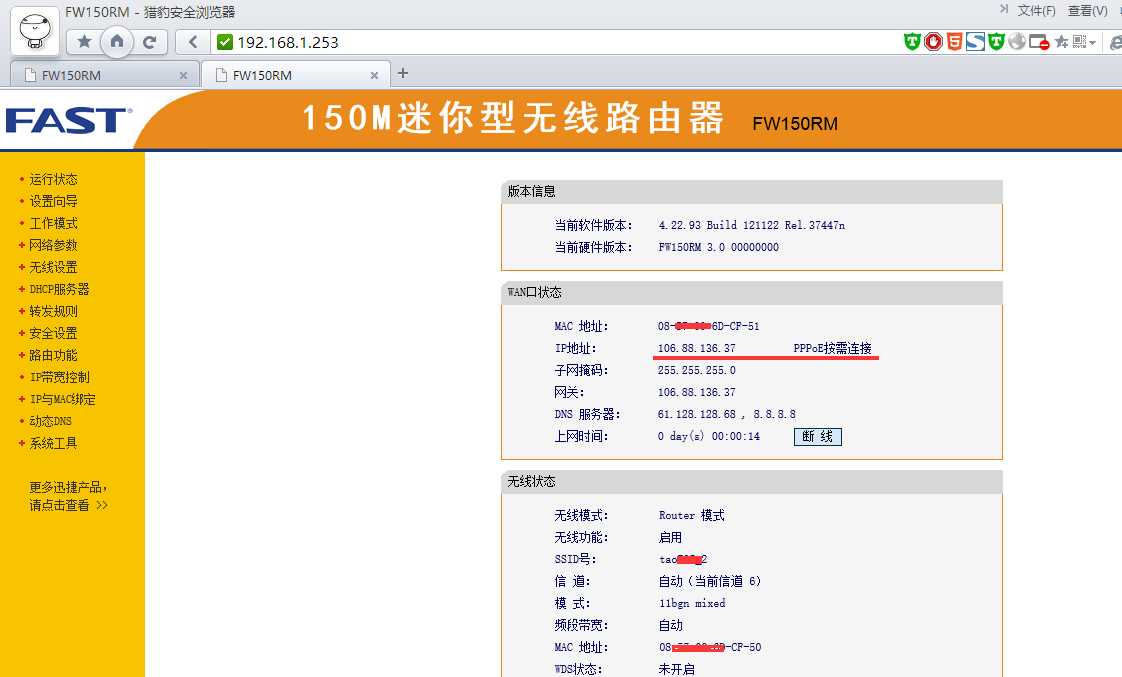Image resolution: width=1122 pixels, height=677 pixels.
Task: Click the WDS状态 未开启 value
Action: (x=676, y=669)
